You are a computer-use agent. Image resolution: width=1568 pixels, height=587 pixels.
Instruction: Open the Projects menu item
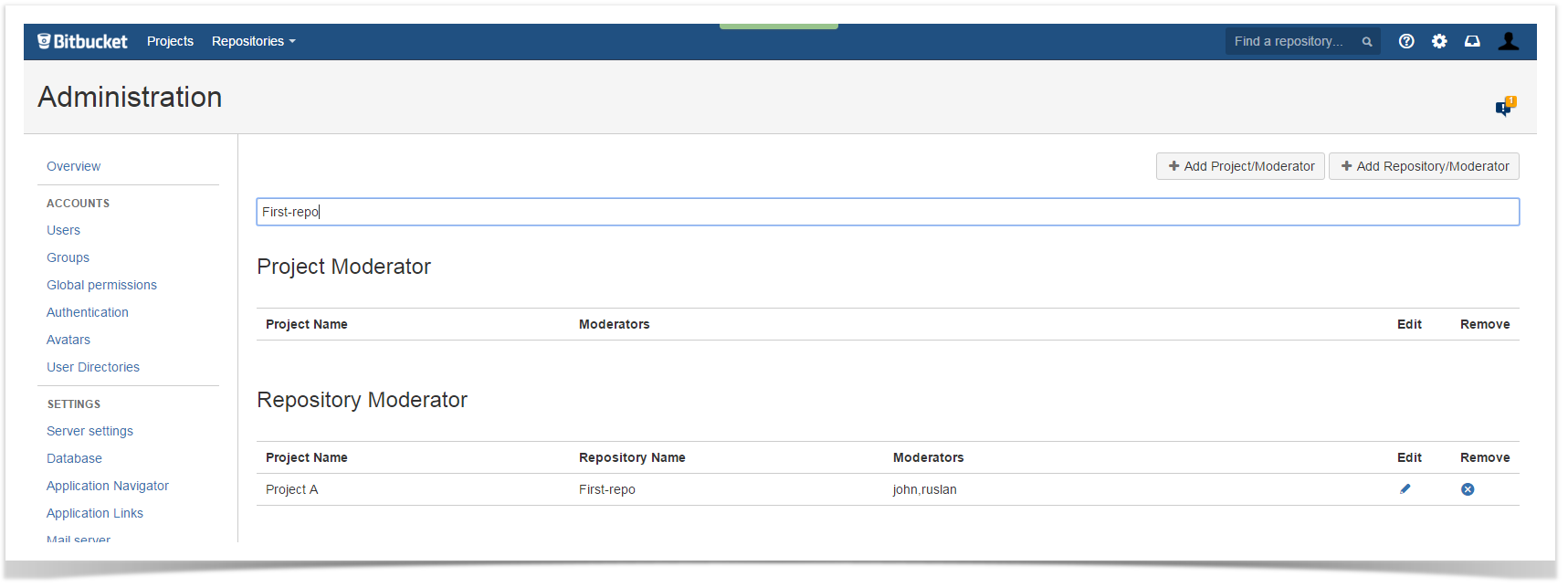(170, 42)
